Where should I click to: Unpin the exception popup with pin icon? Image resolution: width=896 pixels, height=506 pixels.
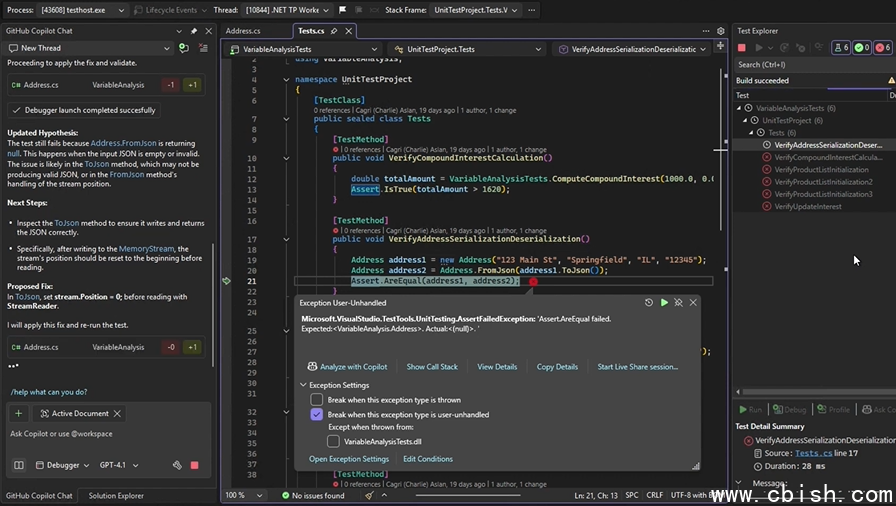pyautogui.click(x=678, y=302)
